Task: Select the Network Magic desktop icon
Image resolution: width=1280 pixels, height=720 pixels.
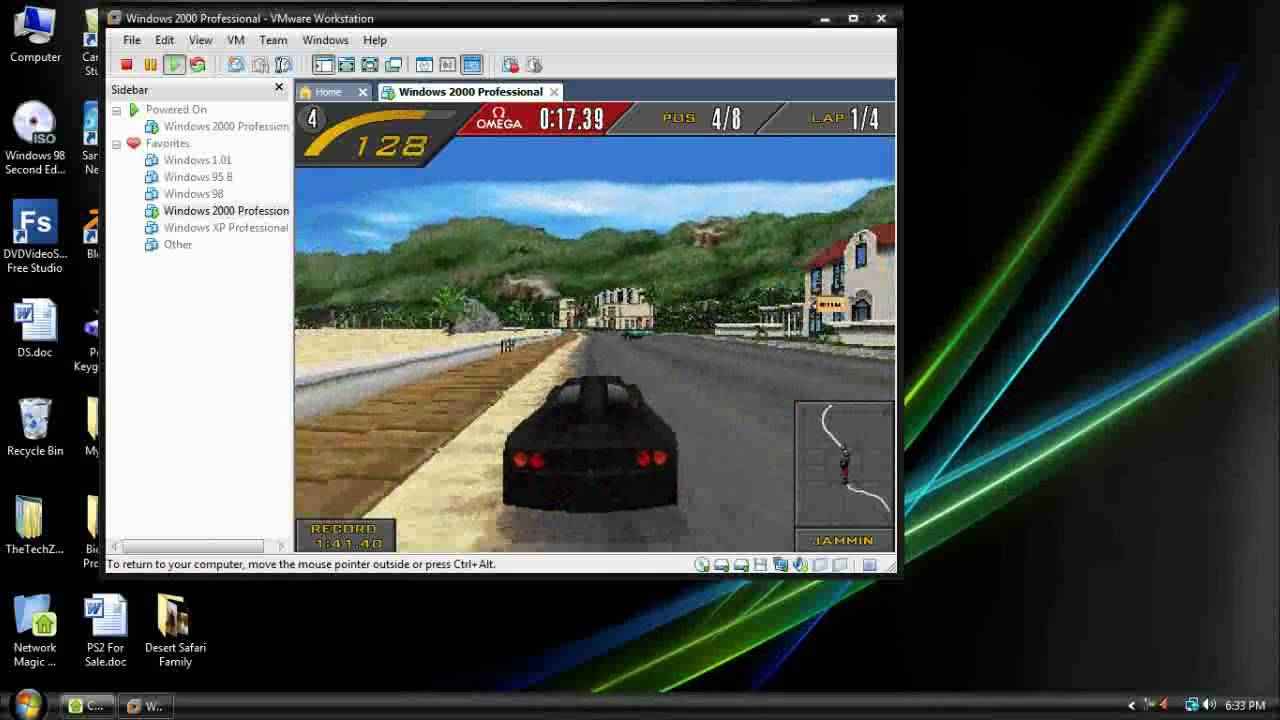Action: click(x=35, y=631)
